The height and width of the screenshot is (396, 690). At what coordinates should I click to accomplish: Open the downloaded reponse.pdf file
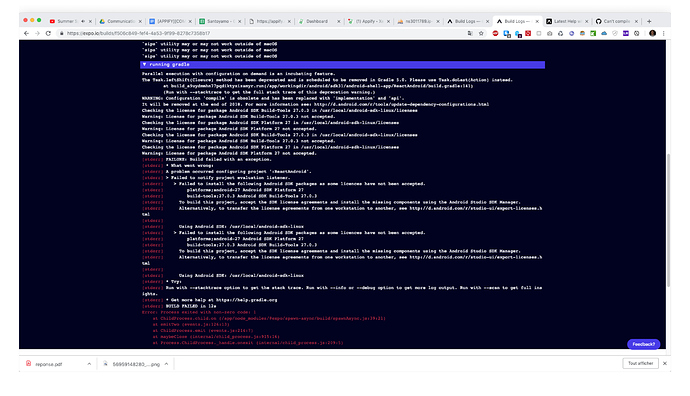point(48,364)
